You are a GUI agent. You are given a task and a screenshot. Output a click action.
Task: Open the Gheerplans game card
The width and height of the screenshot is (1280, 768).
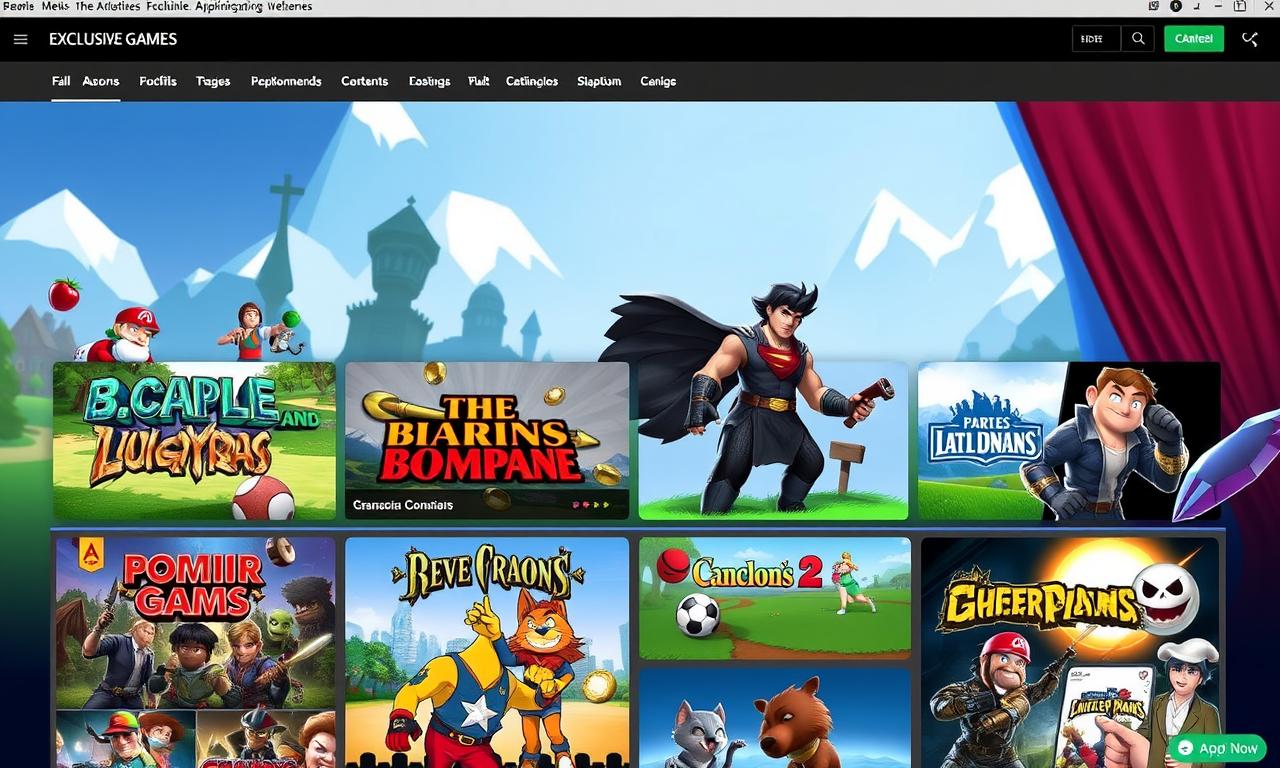coord(1070,652)
